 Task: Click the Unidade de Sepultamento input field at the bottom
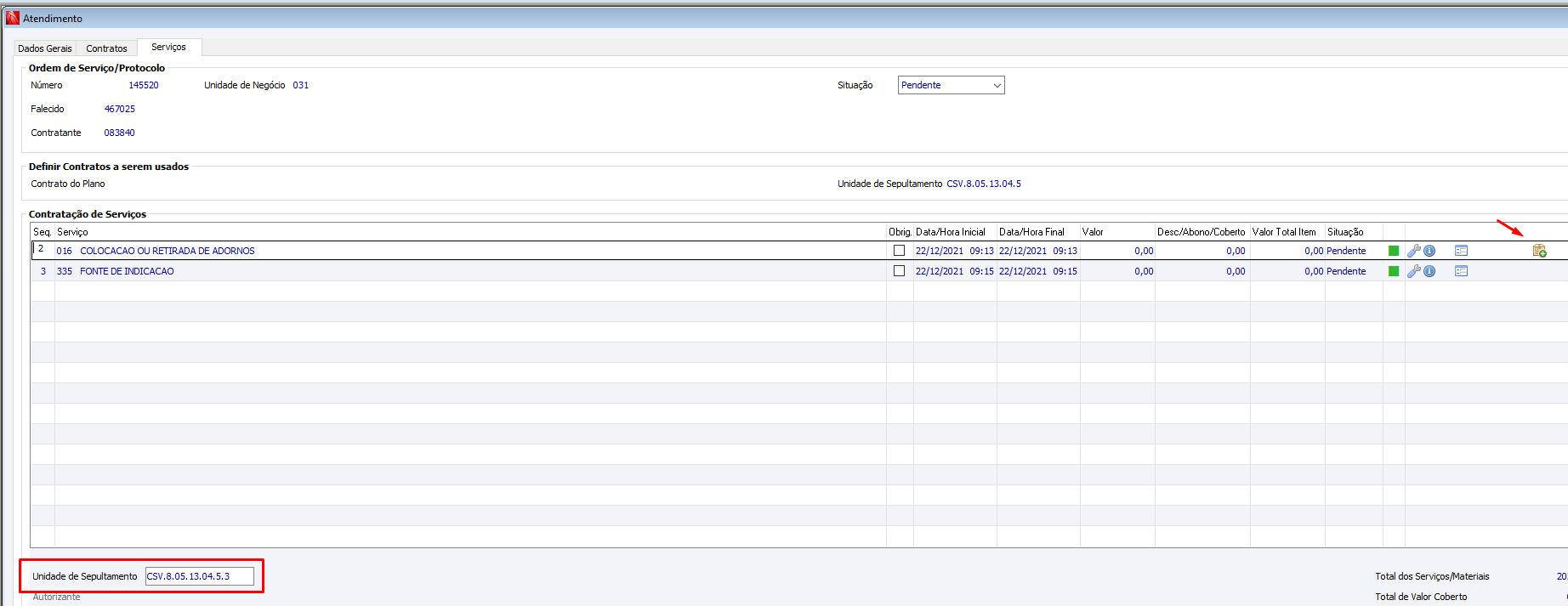pos(200,576)
